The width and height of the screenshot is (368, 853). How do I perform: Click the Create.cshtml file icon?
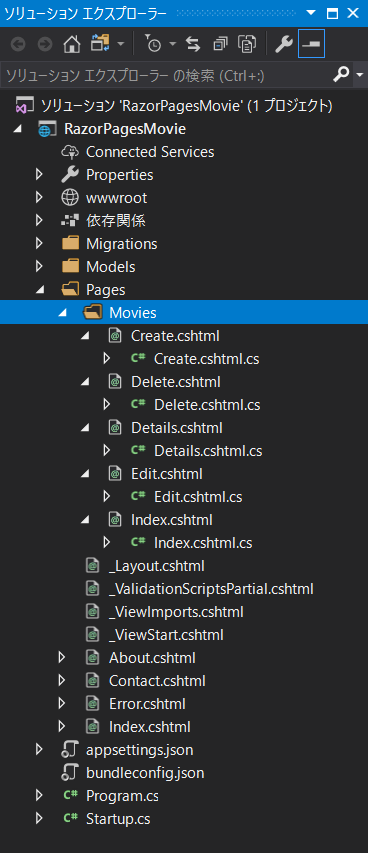[x=115, y=336]
